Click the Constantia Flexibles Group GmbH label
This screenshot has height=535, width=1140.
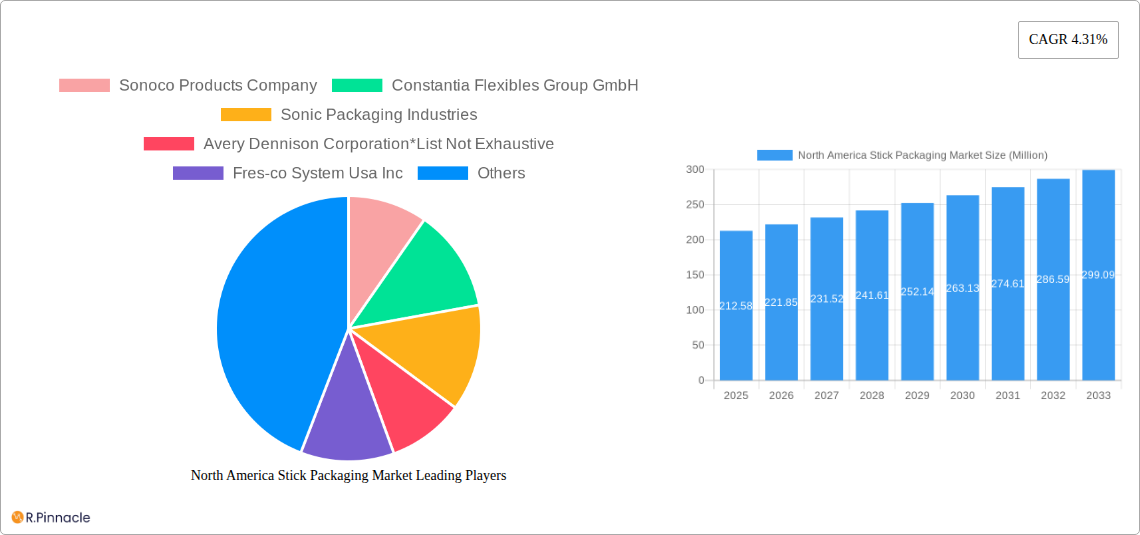coord(515,86)
